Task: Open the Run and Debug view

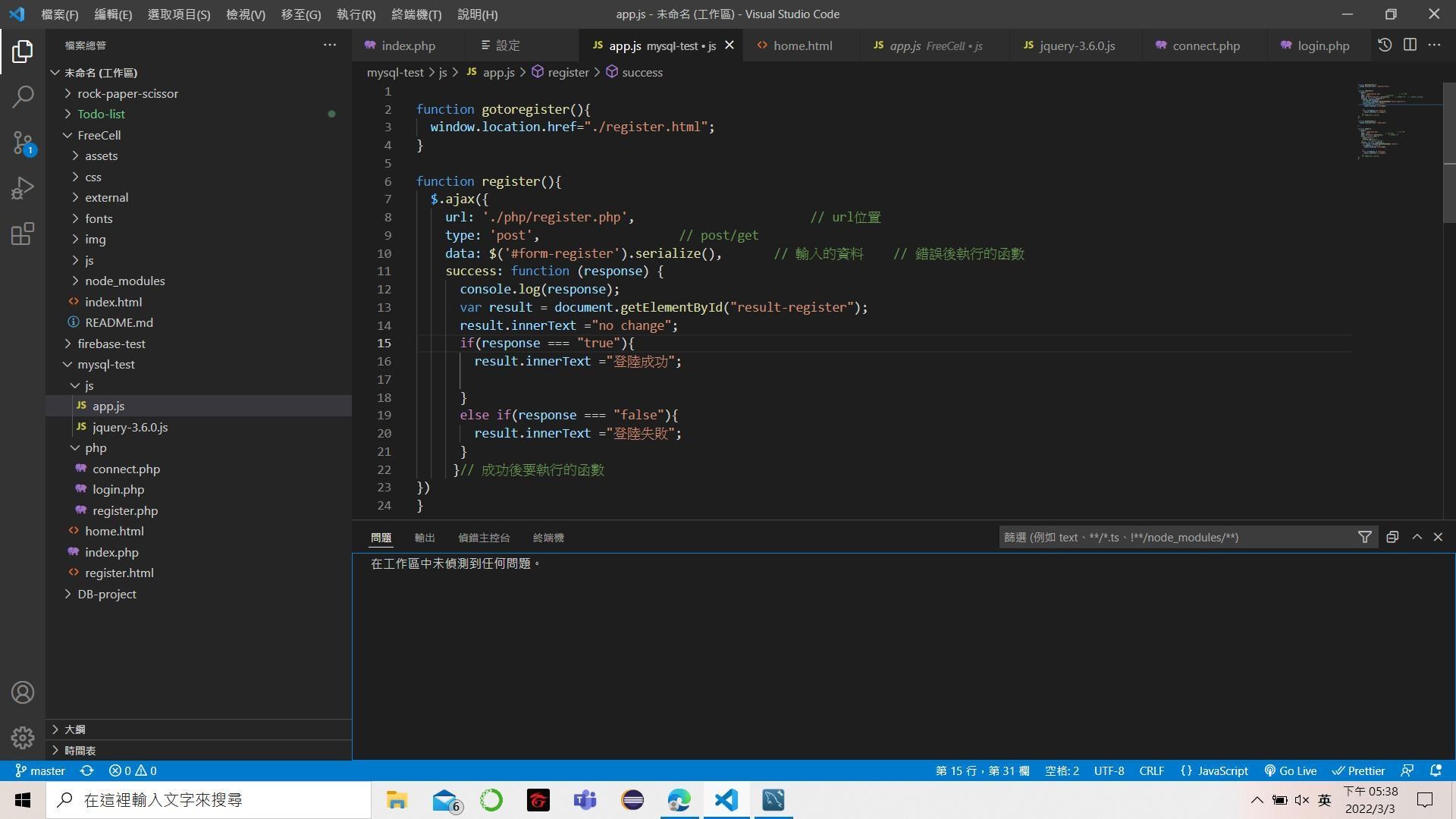Action: coord(23,188)
